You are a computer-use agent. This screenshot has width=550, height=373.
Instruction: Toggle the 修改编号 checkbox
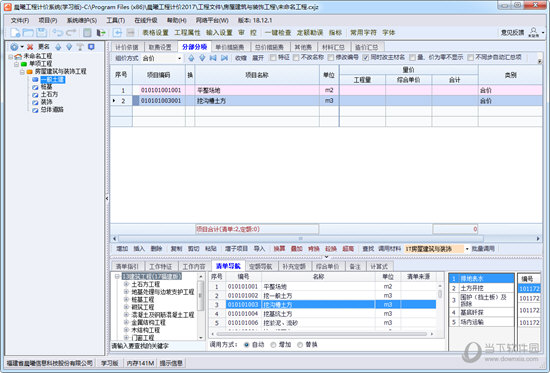[330, 58]
